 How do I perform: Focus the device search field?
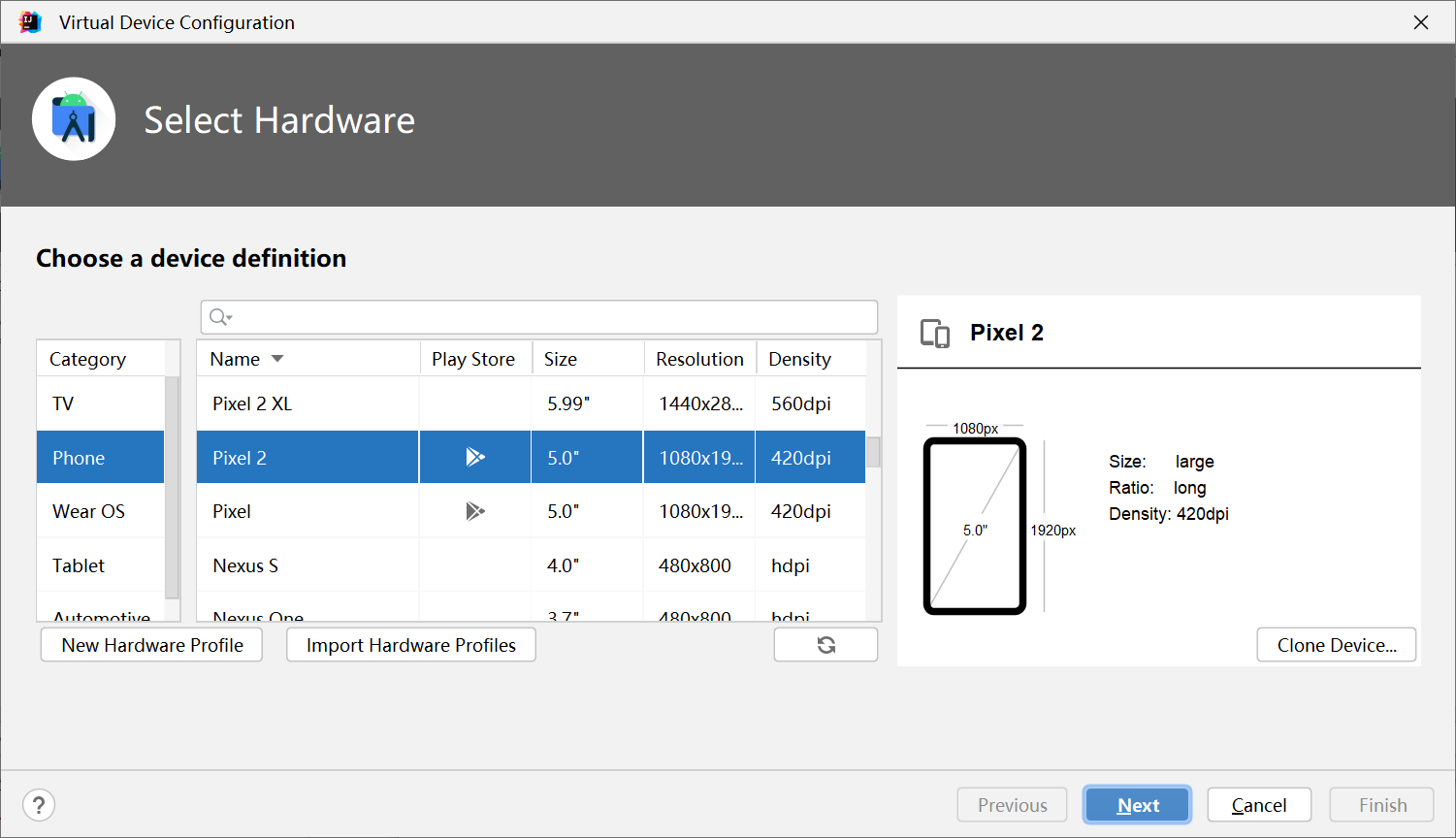539,317
